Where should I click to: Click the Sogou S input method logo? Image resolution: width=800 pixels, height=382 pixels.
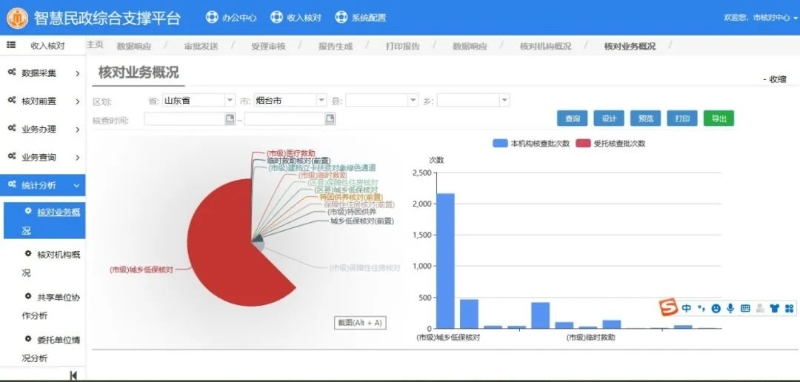pos(668,308)
